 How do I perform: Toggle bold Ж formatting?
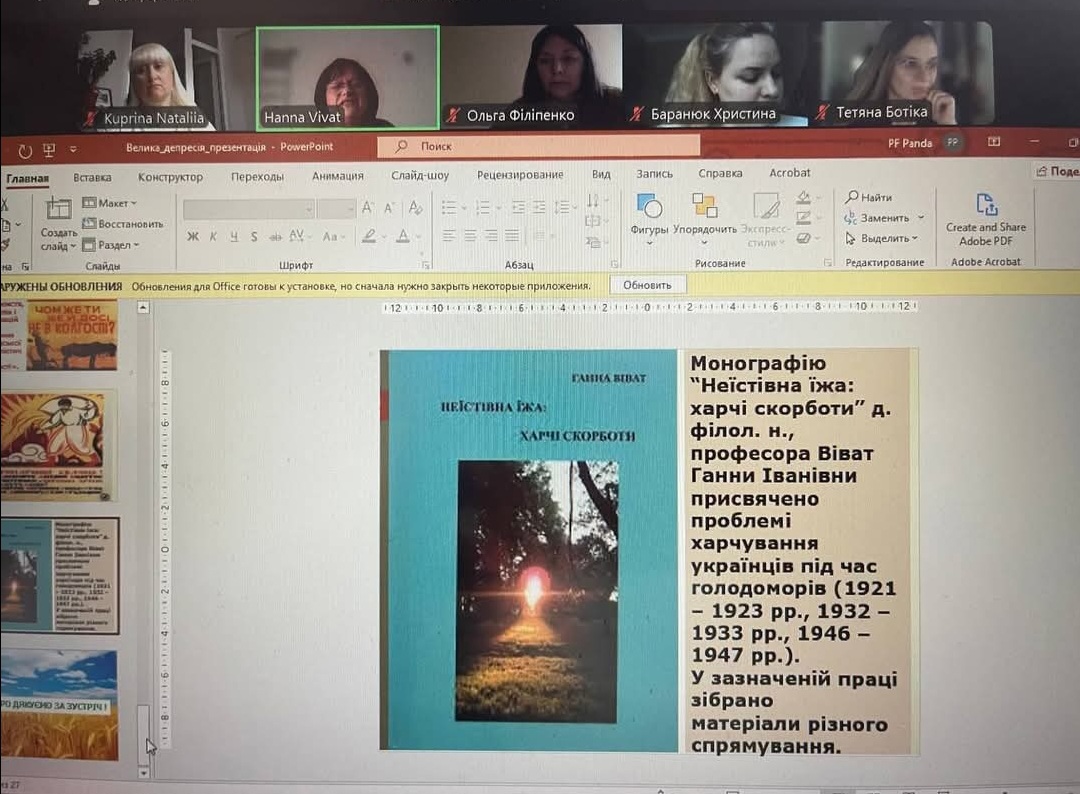[192, 237]
